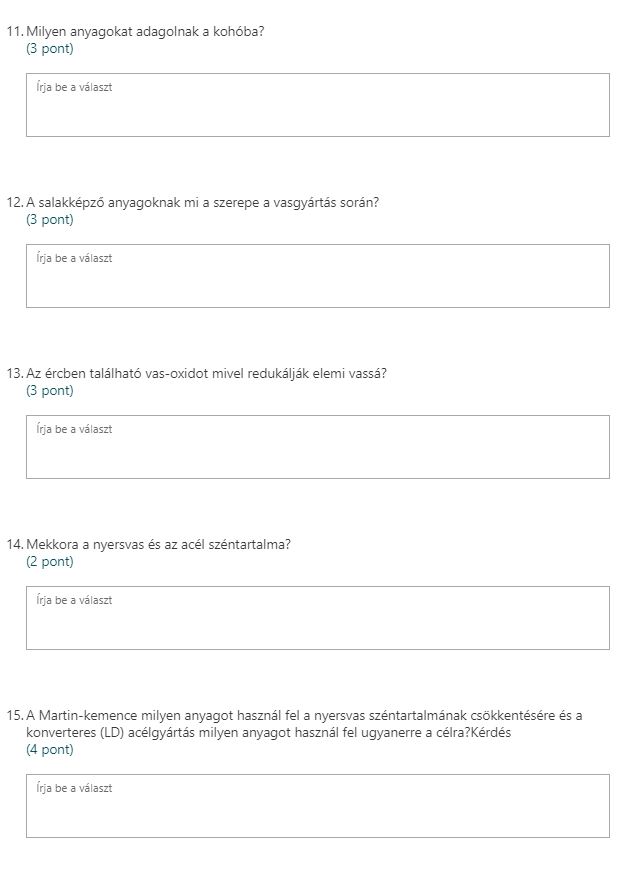Activate the answer field for question 14

317,618
